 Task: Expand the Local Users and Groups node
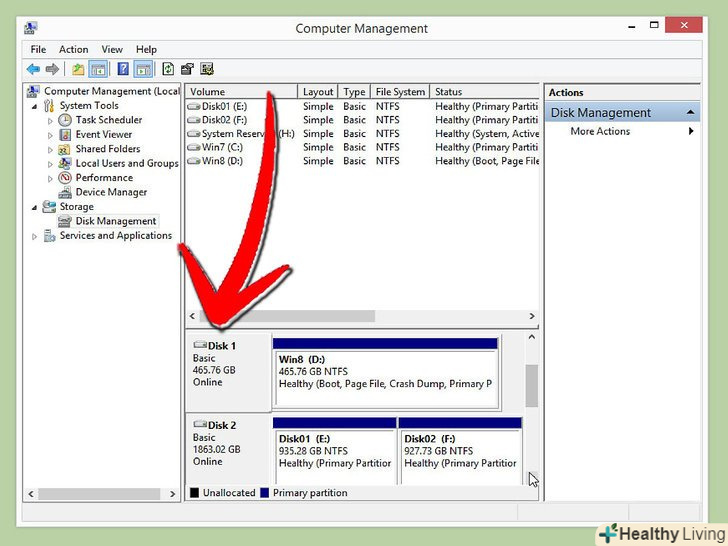point(50,164)
